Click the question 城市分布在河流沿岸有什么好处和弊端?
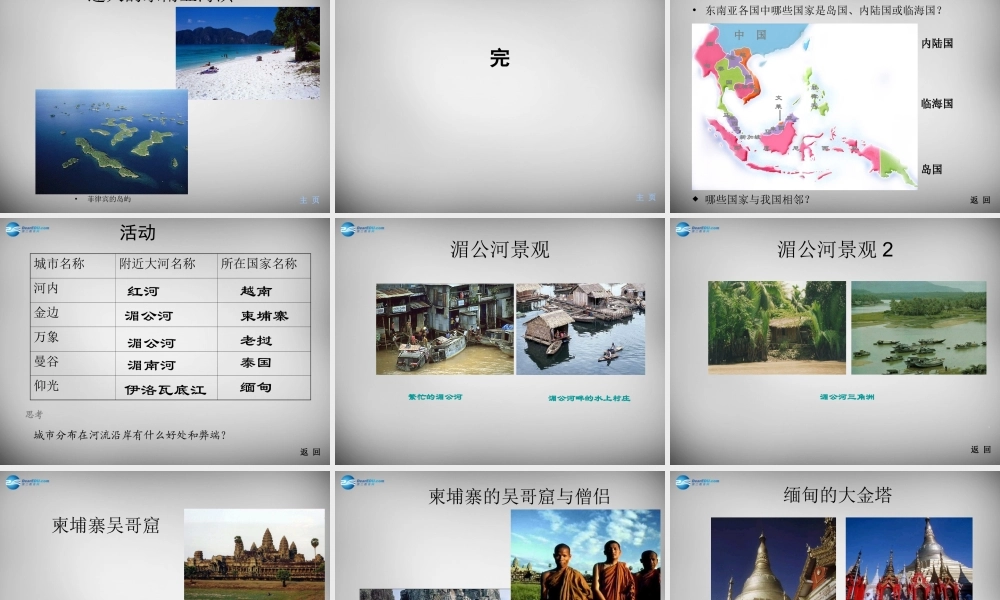This screenshot has height=600, width=1000. pos(130,435)
